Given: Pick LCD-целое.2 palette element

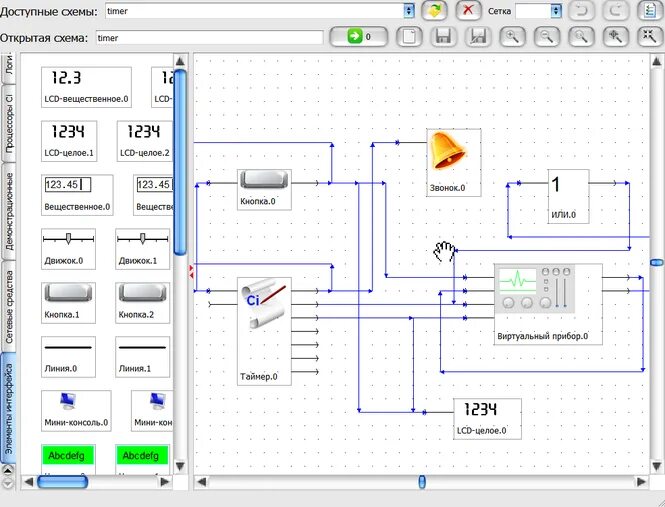Looking at the screenshot, I should pyautogui.click(x=145, y=141).
